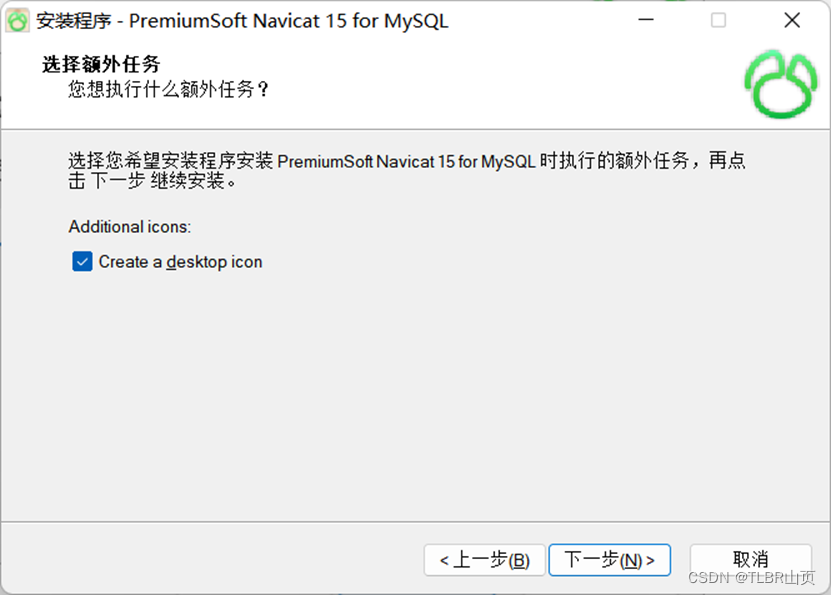Click the instruction paragraph about extra tasks
The image size is (831, 595).
[x=406, y=170]
